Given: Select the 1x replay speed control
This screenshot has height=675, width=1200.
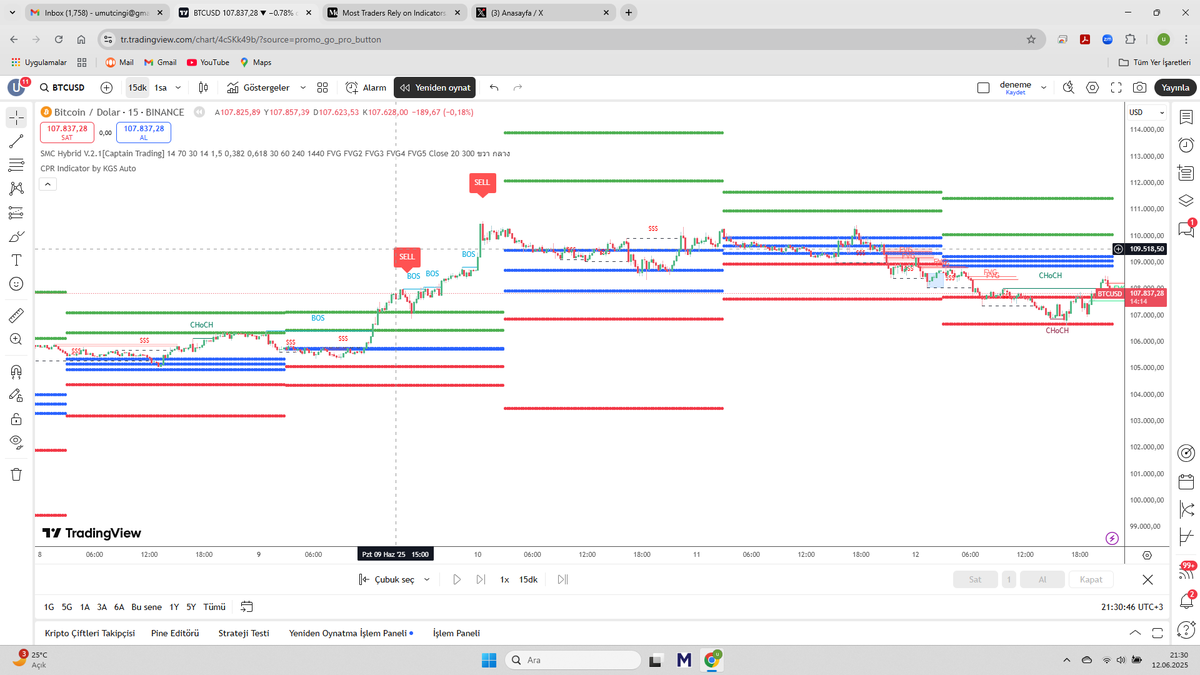Looking at the screenshot, I should [504, 579].
